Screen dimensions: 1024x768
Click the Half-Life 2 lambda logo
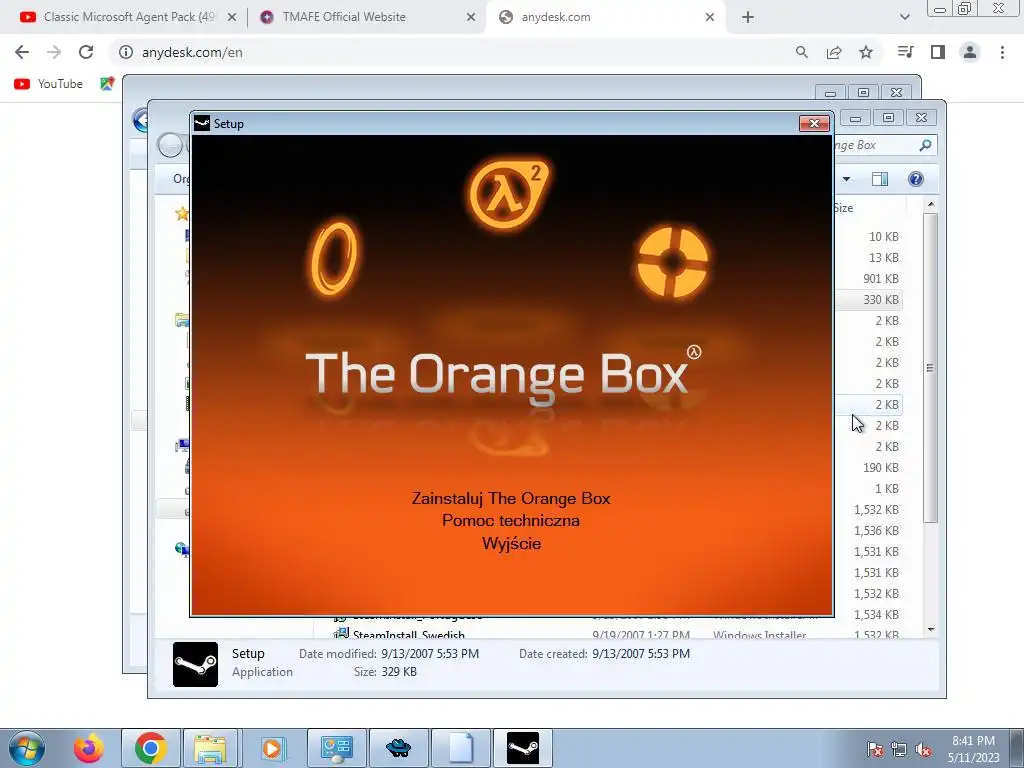coord(507,194)
